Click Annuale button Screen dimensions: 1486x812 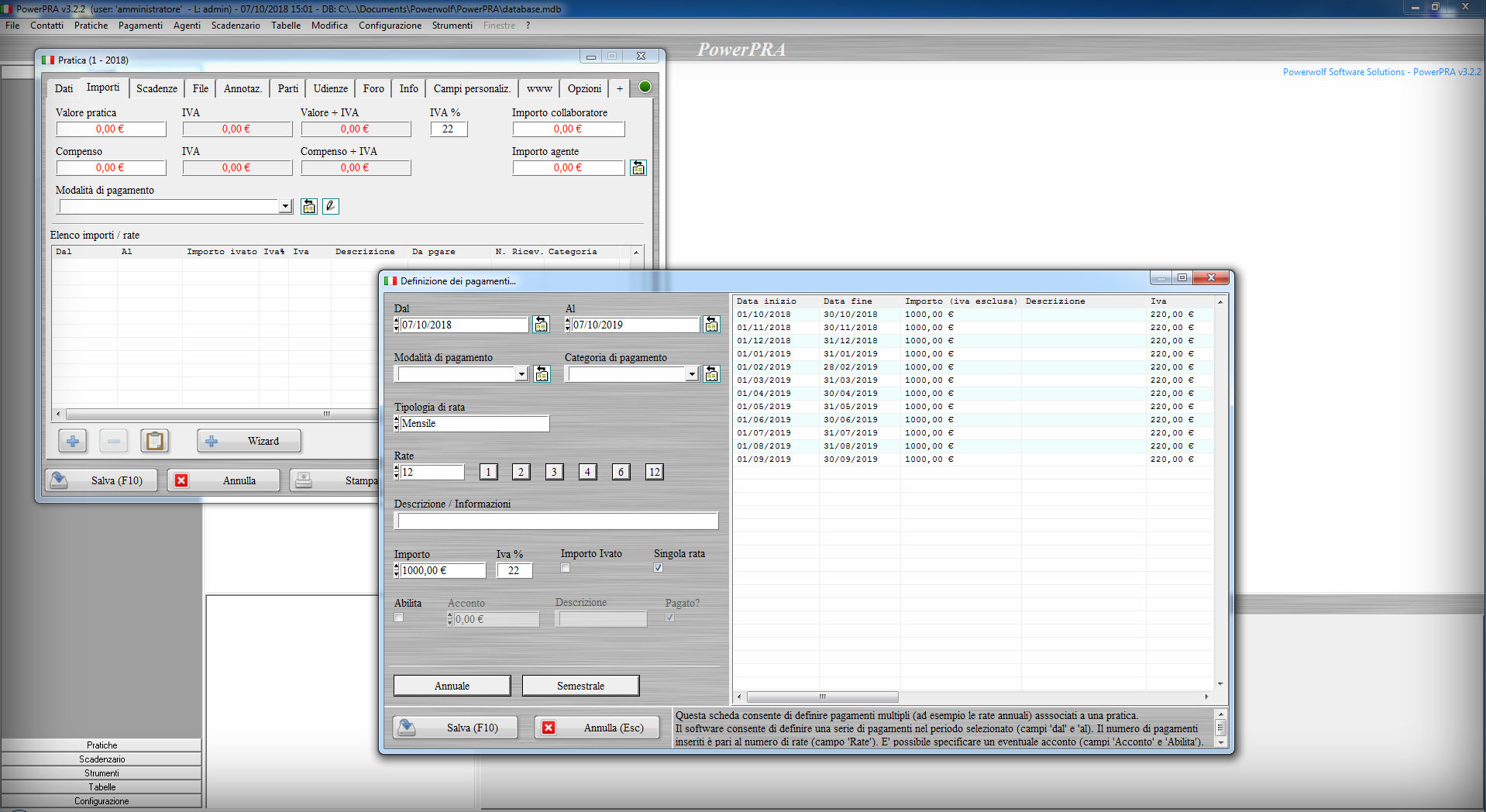point(452,686)
